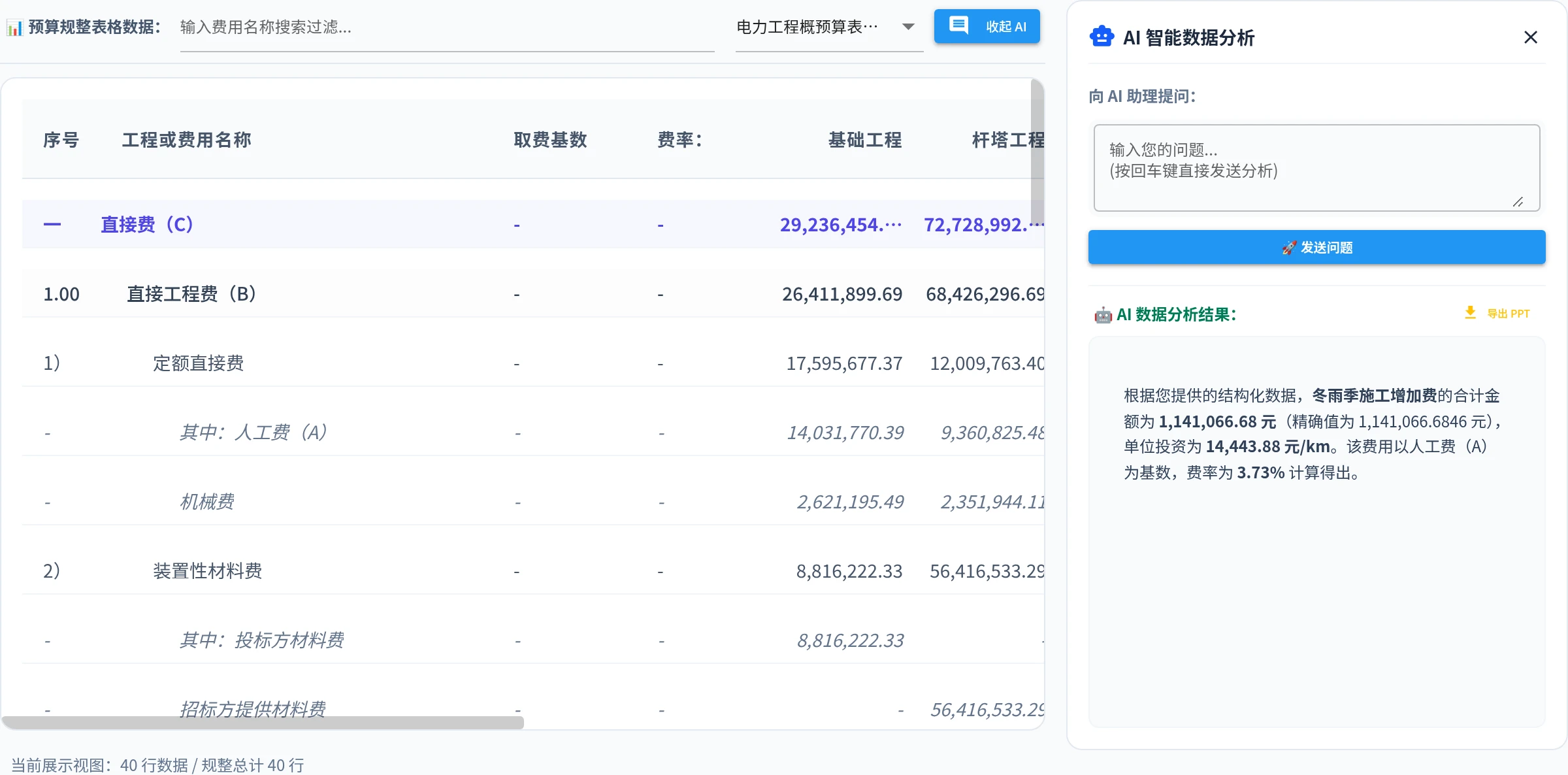1568x775 pixels.
Task: Click the resize handle of the question box
Action: (1518, 202)
